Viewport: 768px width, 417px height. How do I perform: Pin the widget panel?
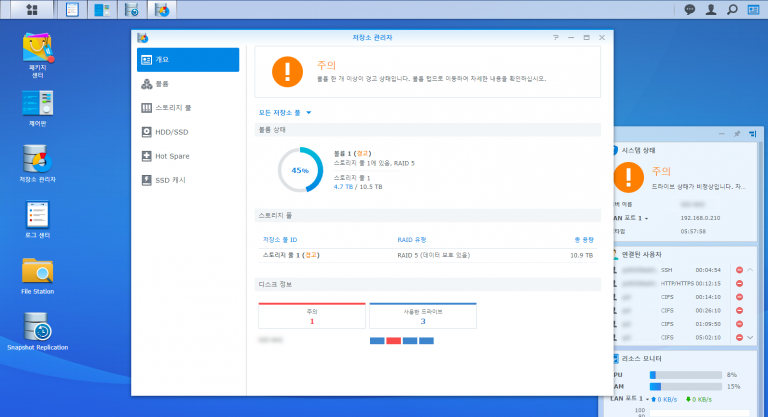tap(737, 134)
